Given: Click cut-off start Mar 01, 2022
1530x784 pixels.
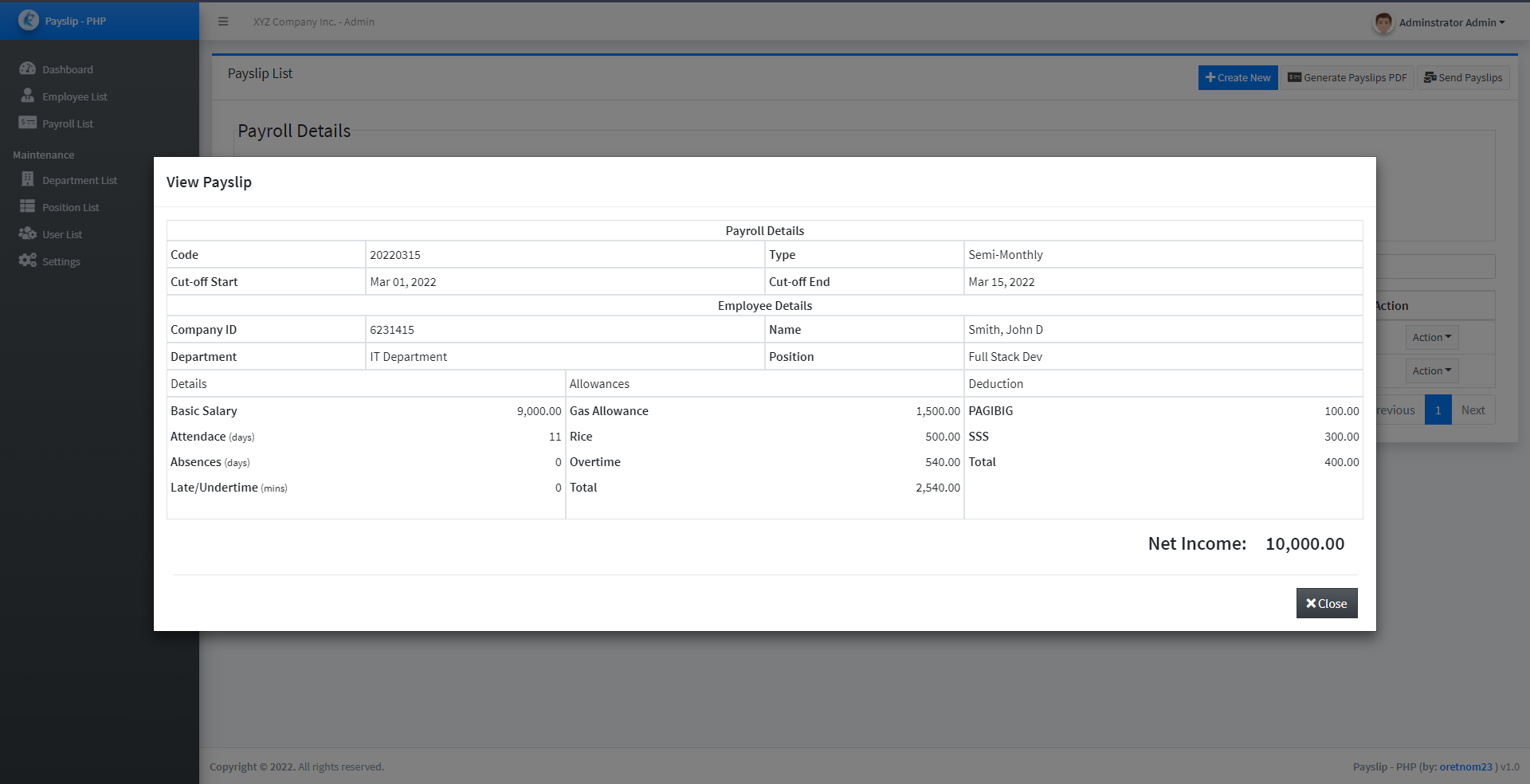Looking at the screenshot, I should [x=403, y=282].
